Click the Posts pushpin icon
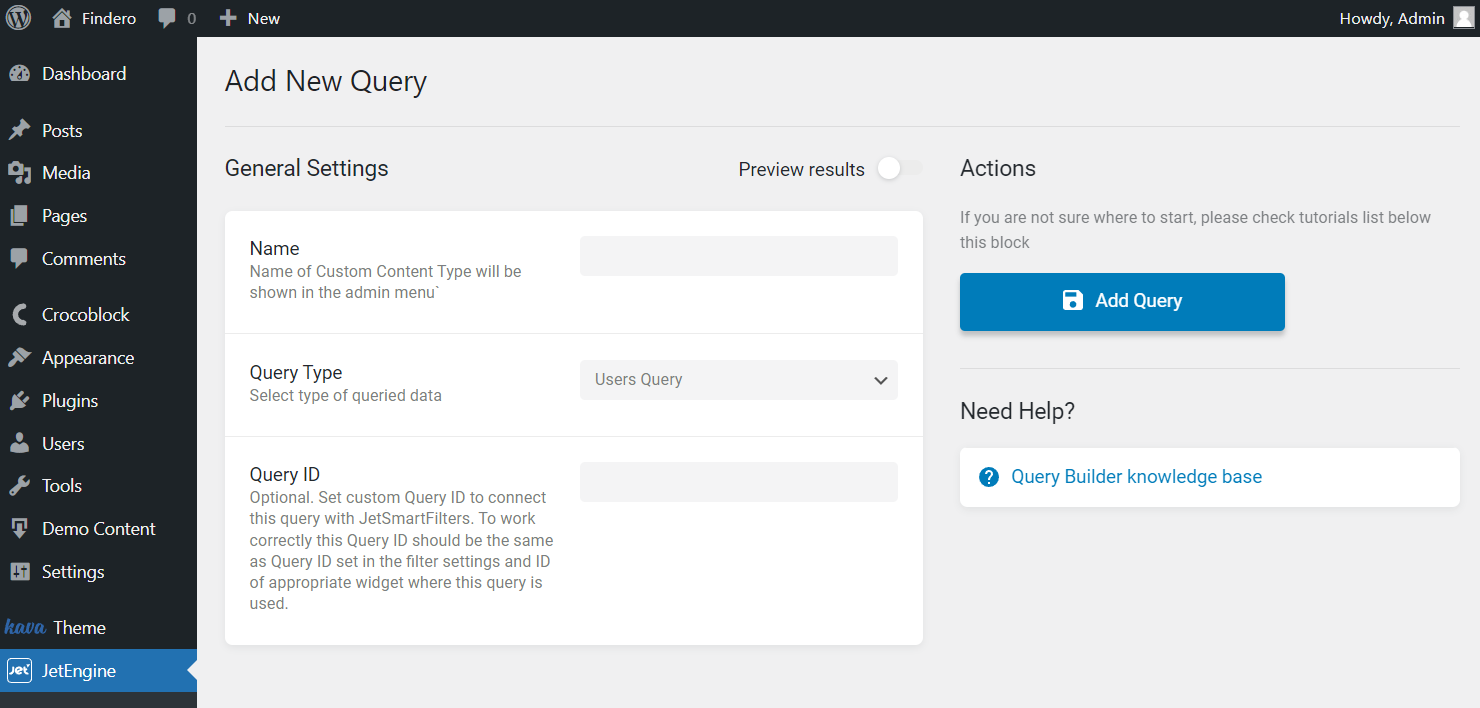The width and height of the screenshot is (1480, 708). point(19,131)
